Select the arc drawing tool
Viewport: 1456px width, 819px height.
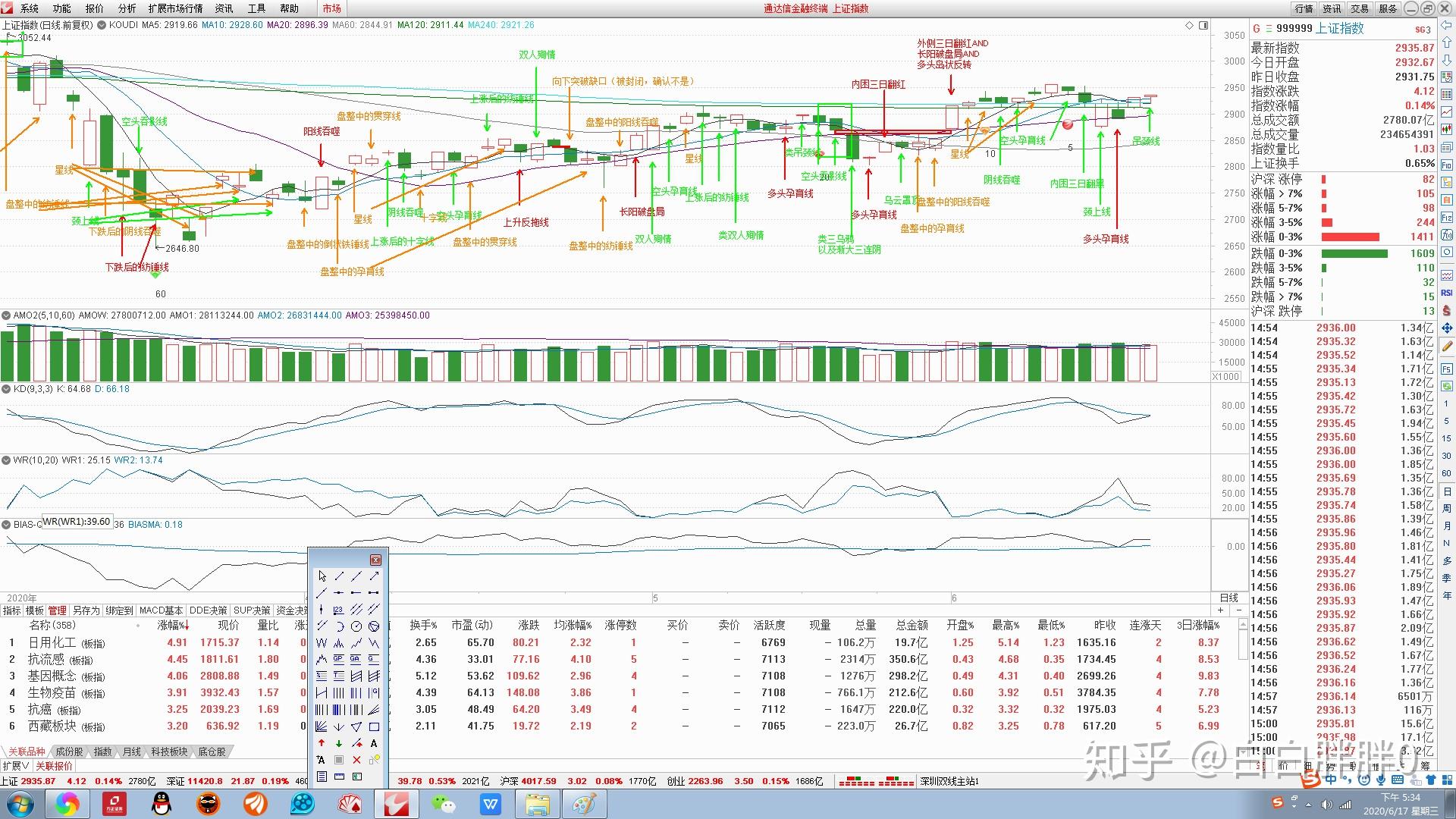pos(339,626)
